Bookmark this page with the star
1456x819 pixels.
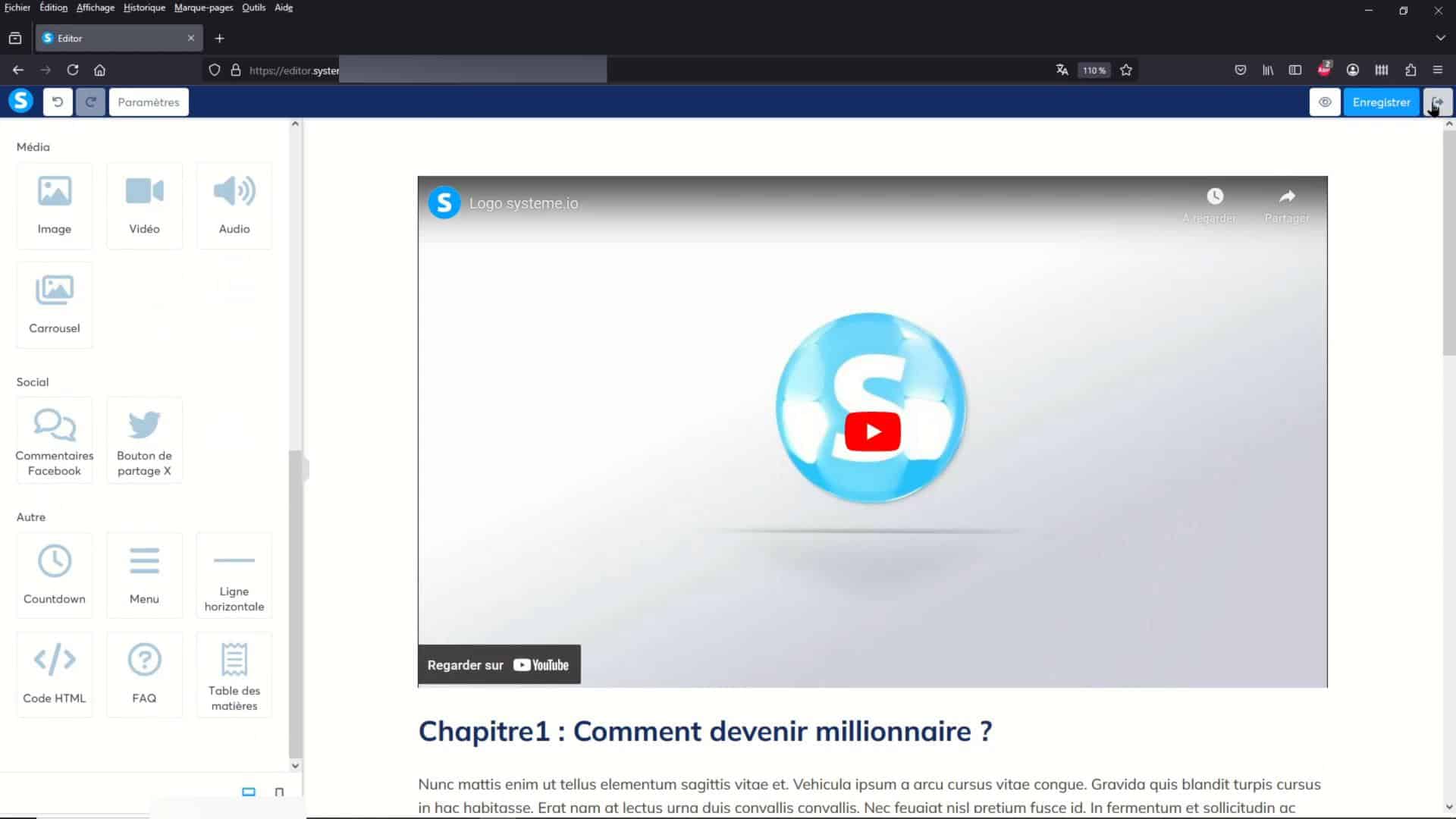(1126, 70)
